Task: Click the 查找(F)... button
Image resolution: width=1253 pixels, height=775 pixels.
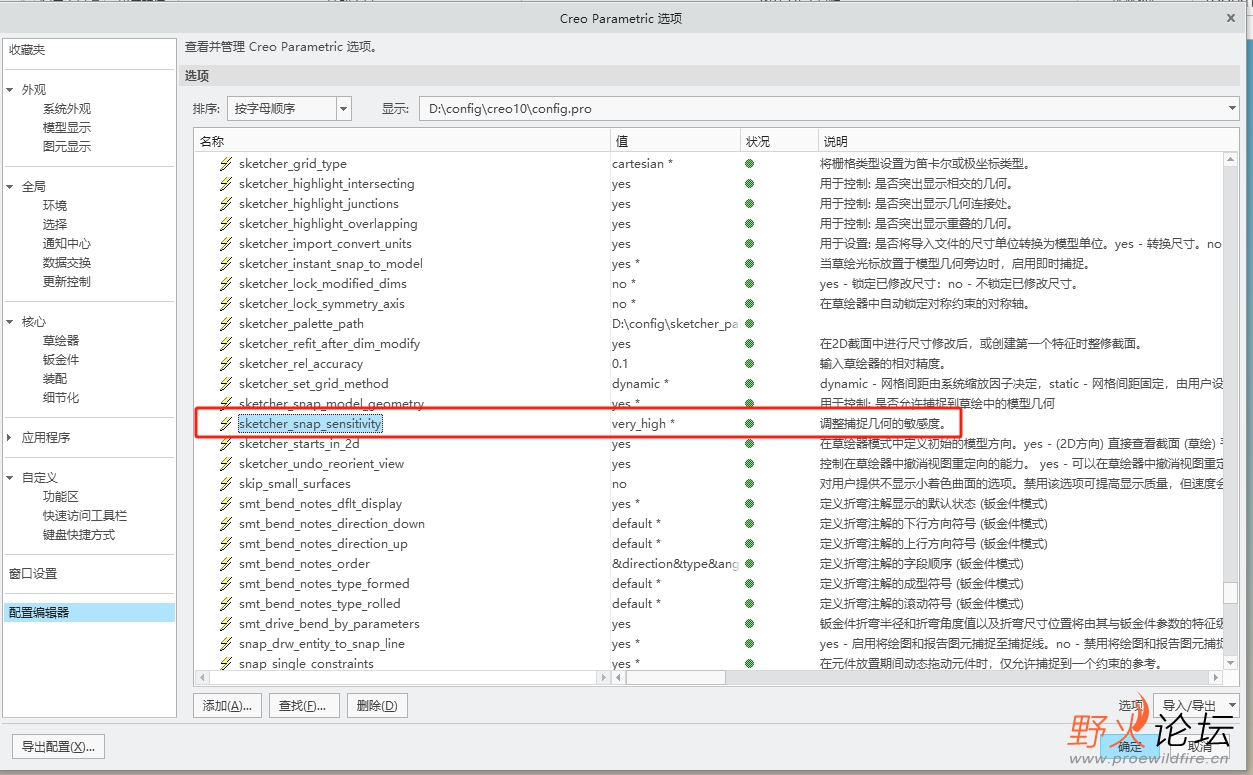Action: point(303,706)
